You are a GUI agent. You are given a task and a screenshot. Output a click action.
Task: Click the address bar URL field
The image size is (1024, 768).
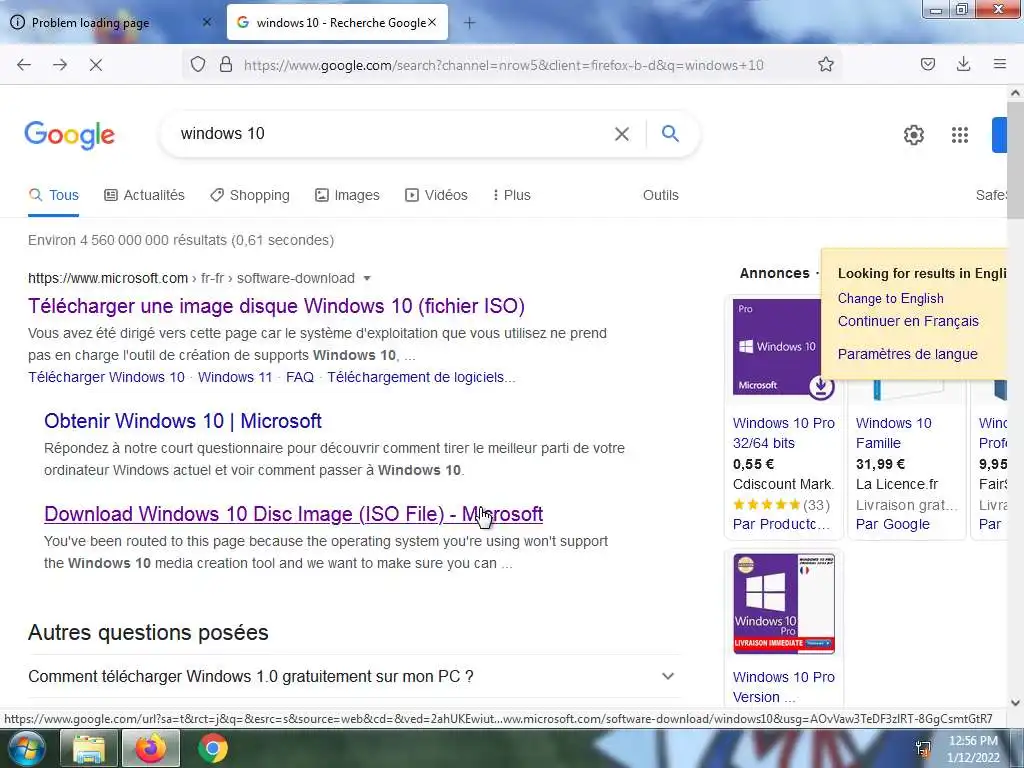point(503,65)
